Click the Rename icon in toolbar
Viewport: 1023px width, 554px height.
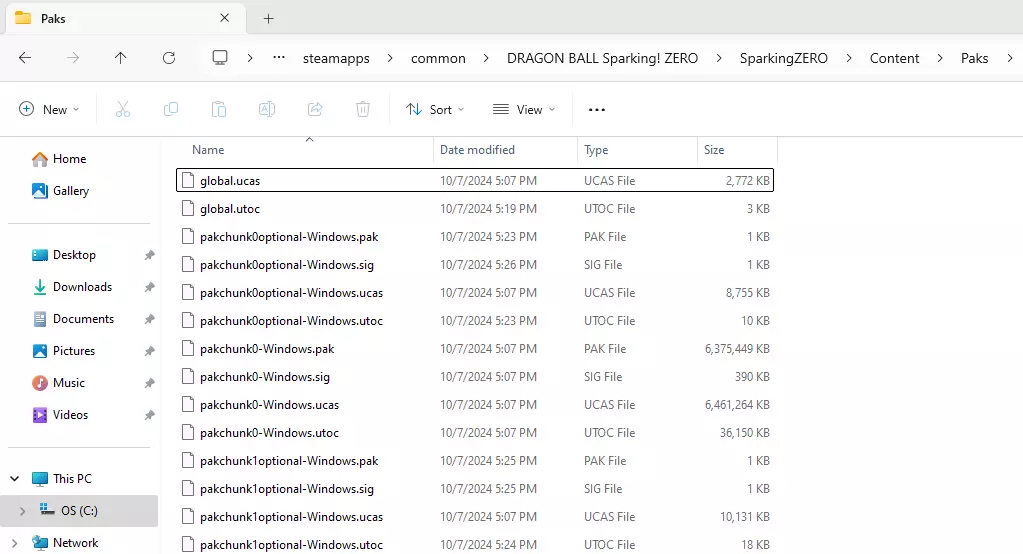pos(267,110)
